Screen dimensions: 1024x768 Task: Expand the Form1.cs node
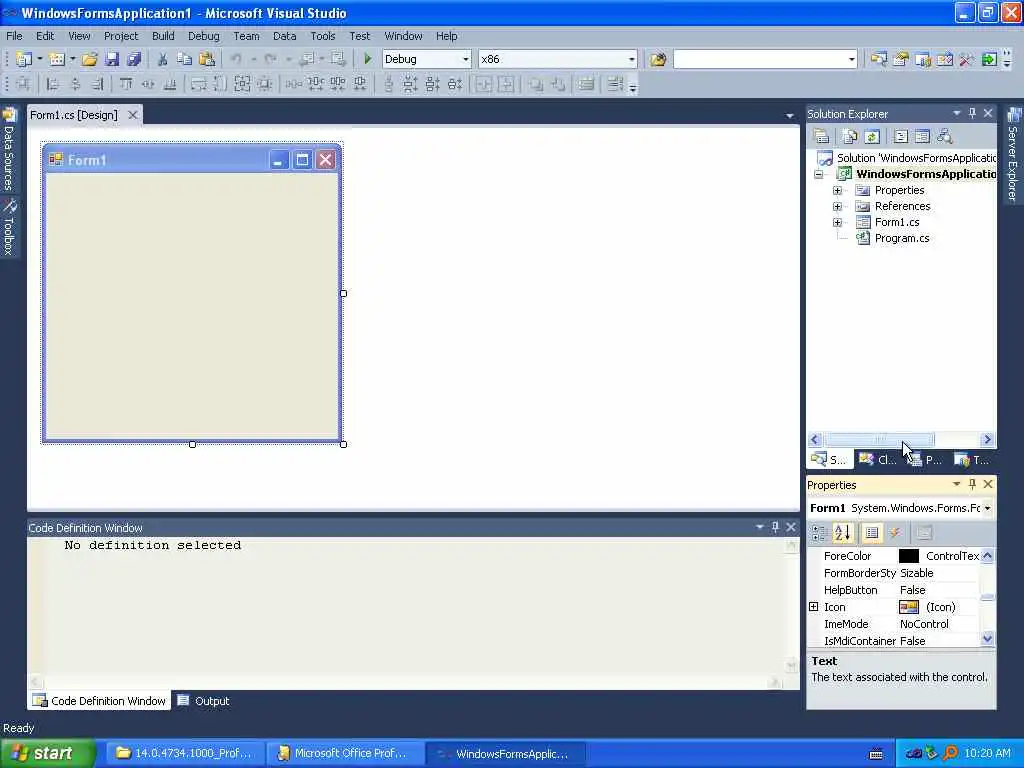pos(837,222)
